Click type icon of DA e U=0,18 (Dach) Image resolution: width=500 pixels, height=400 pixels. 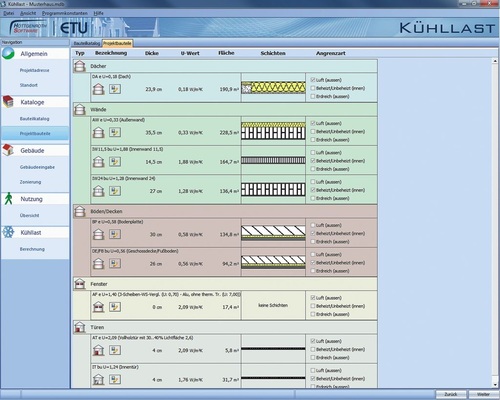pyautogui.click(x=98, y=89)
